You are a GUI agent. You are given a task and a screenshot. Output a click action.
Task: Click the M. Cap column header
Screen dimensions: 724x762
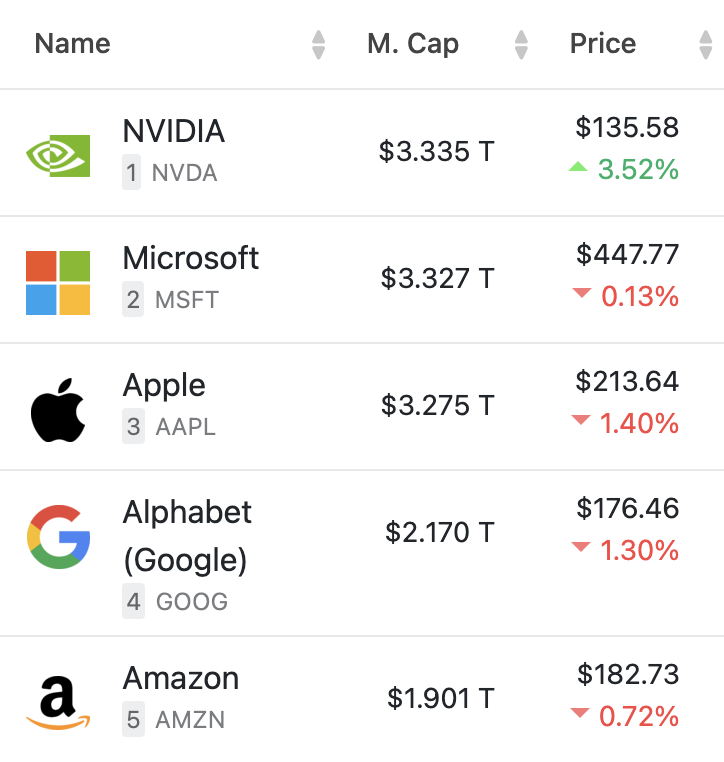click(x=413, y=44)
